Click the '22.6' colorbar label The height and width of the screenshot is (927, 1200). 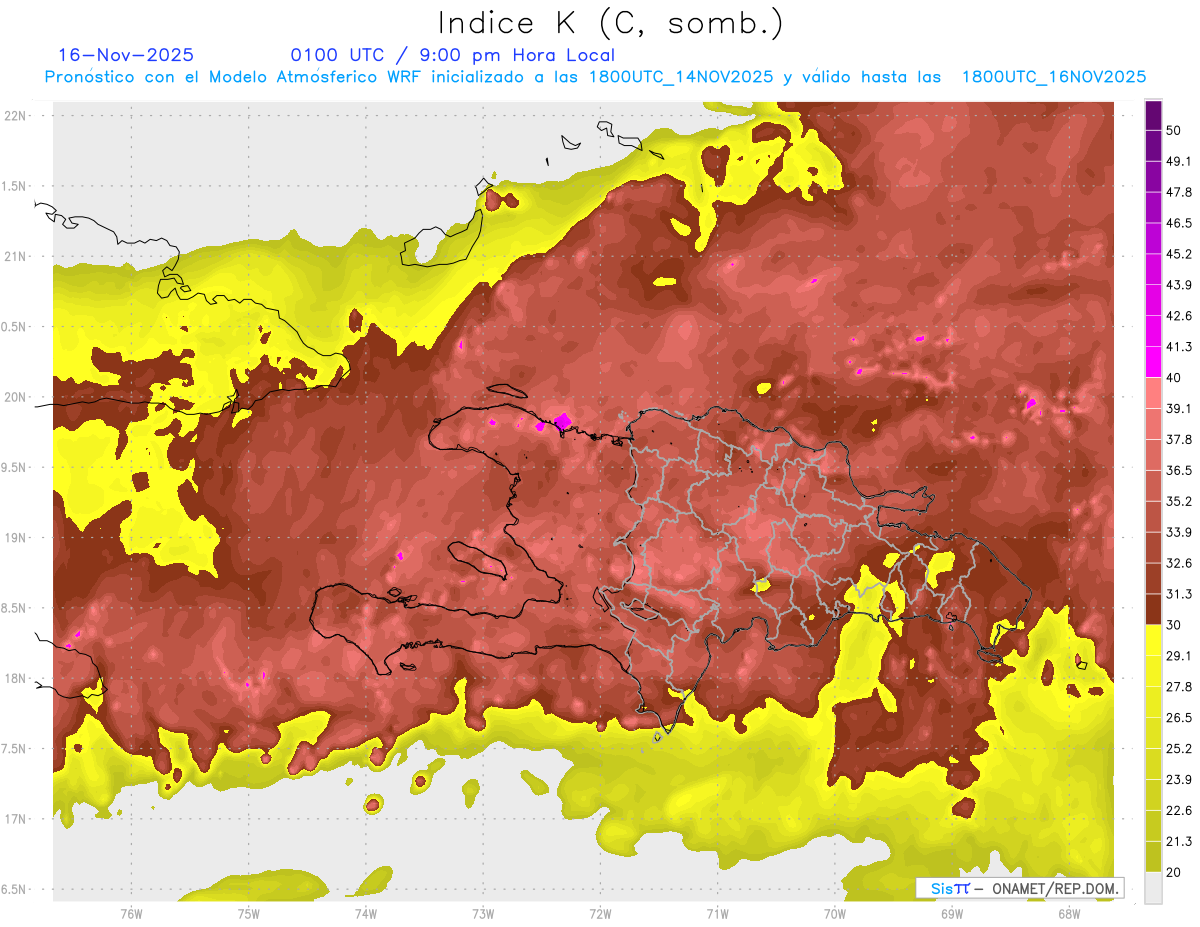[x=1179, y=811]
